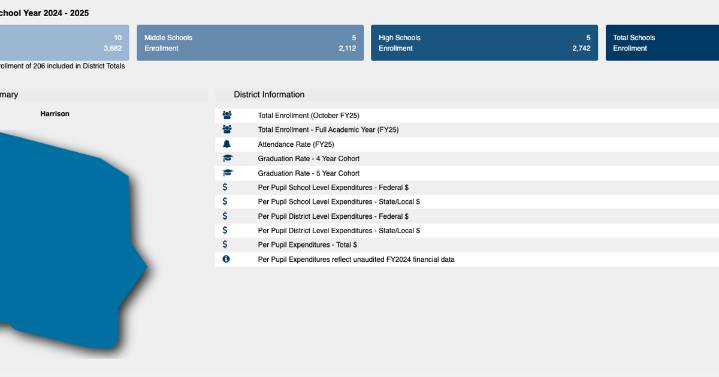Open the Middle Schools enrollment card

(x=250, y=43)
